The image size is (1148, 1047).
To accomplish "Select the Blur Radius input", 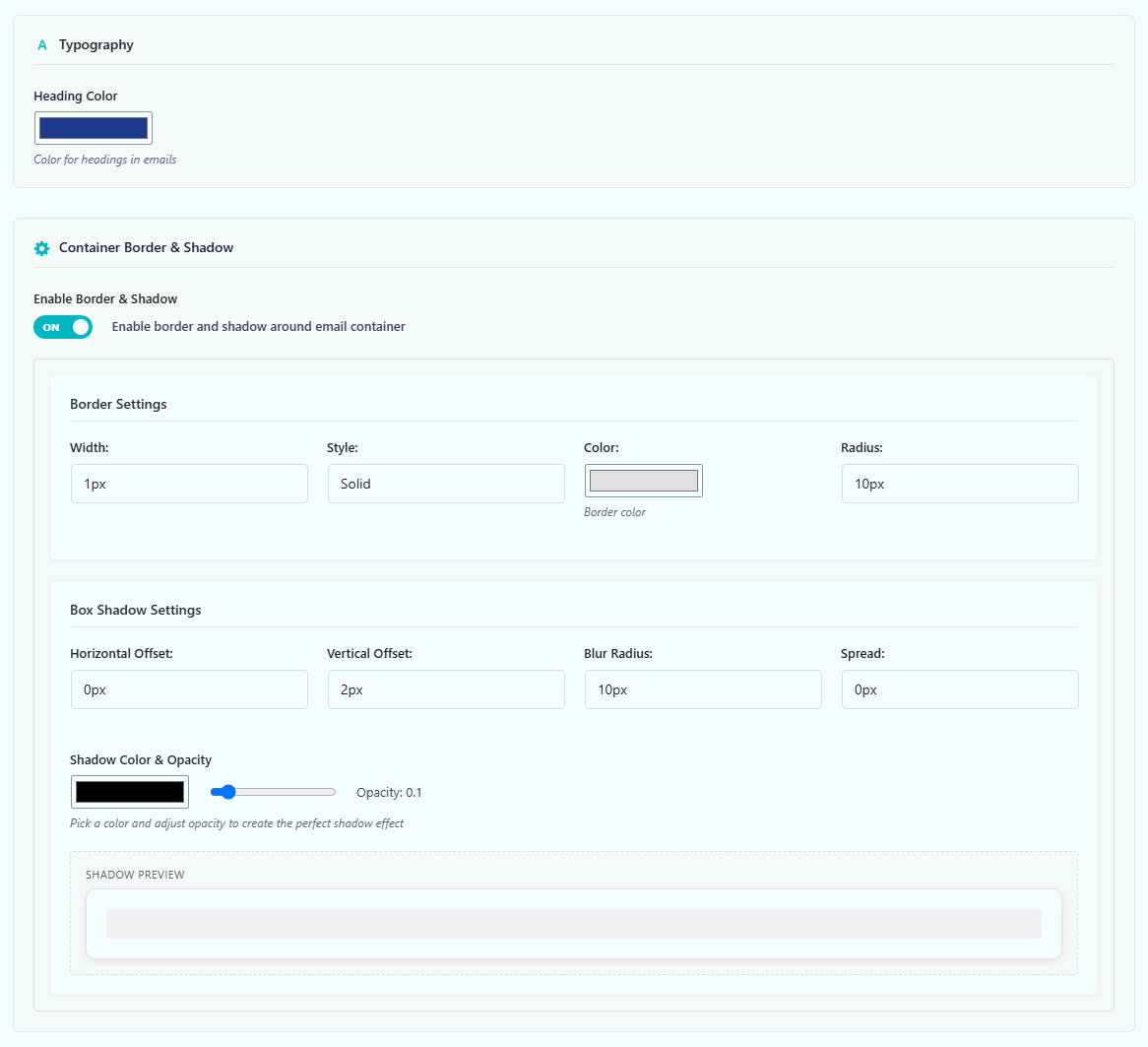I will point(703,689).
